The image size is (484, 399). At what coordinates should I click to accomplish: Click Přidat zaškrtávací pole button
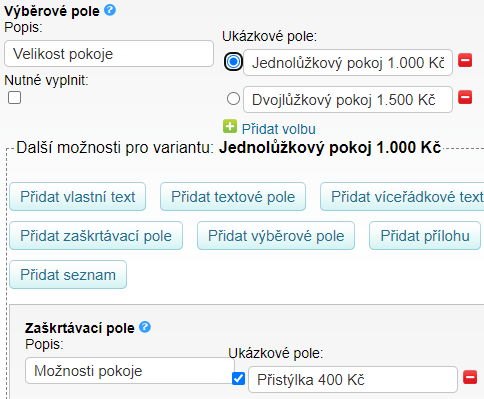click(96, 236)
